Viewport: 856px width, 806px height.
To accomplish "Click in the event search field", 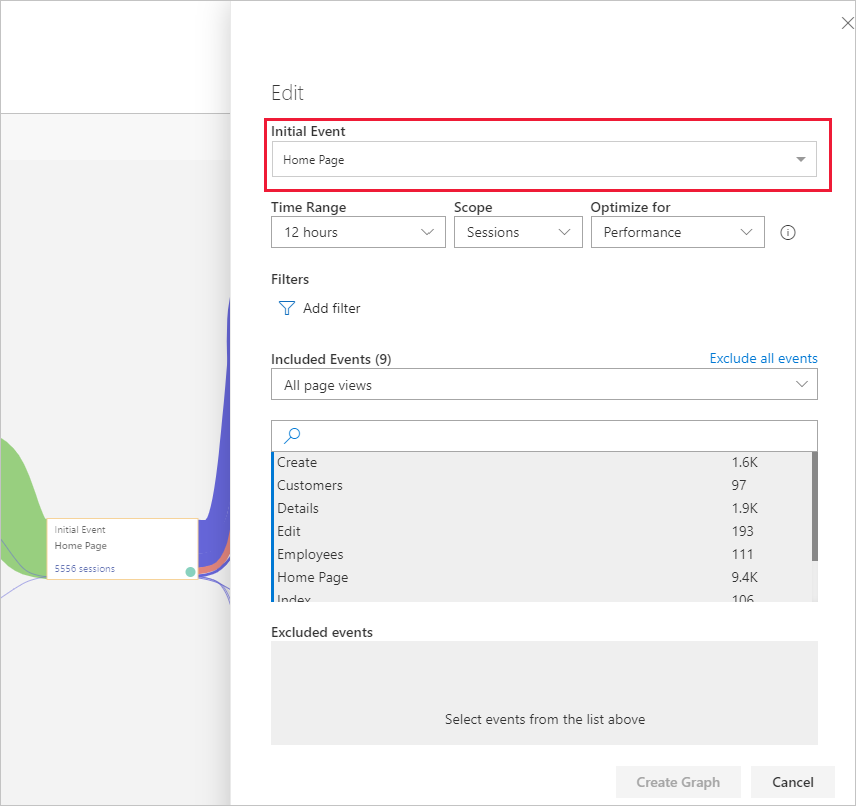I will (555, 435).
